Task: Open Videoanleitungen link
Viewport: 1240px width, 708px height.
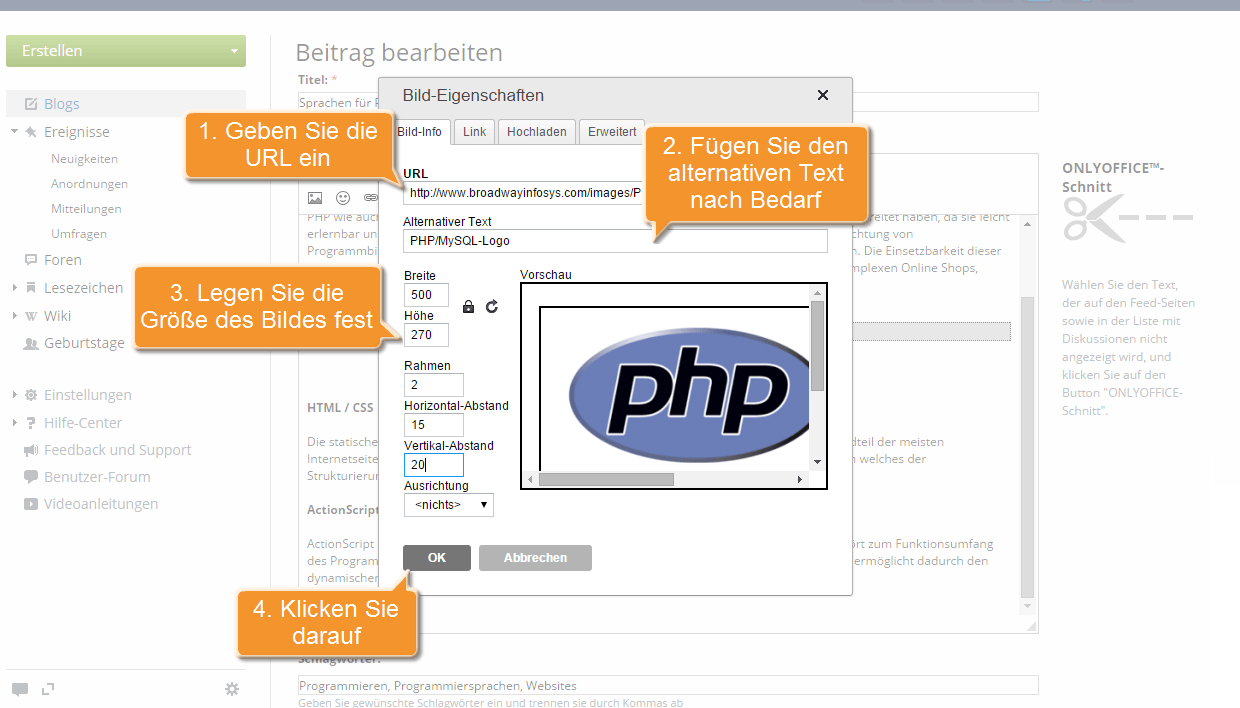Action: 101,504
